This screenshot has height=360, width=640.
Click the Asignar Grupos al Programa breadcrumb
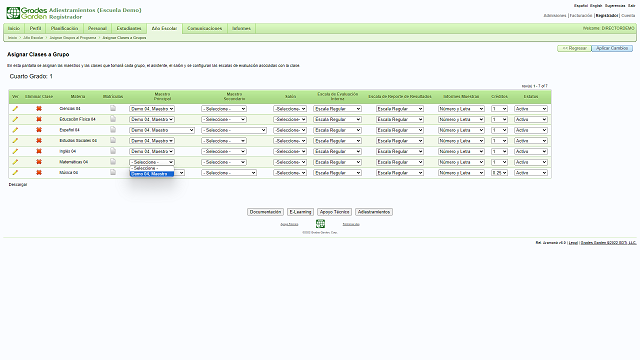[x=73, y=38]
